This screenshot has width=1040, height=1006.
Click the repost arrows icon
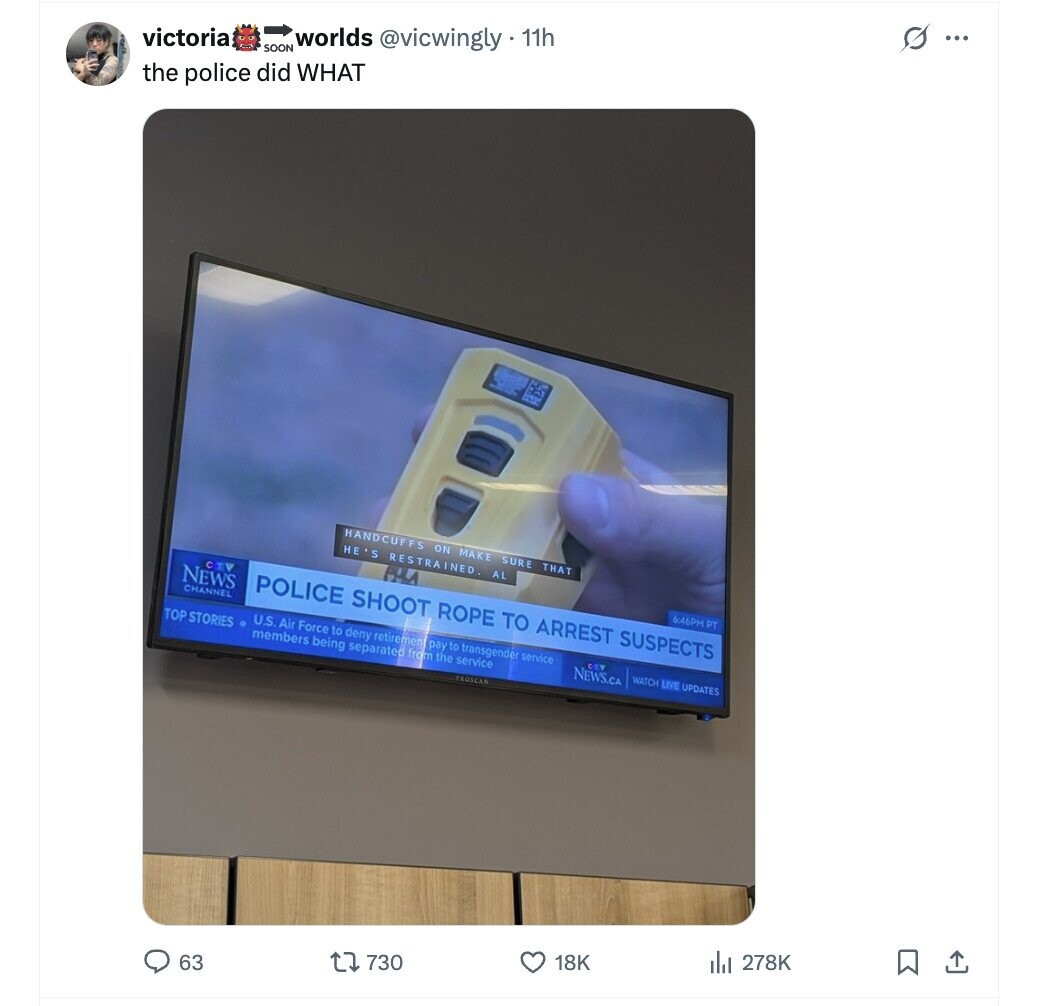click(345, 962)
